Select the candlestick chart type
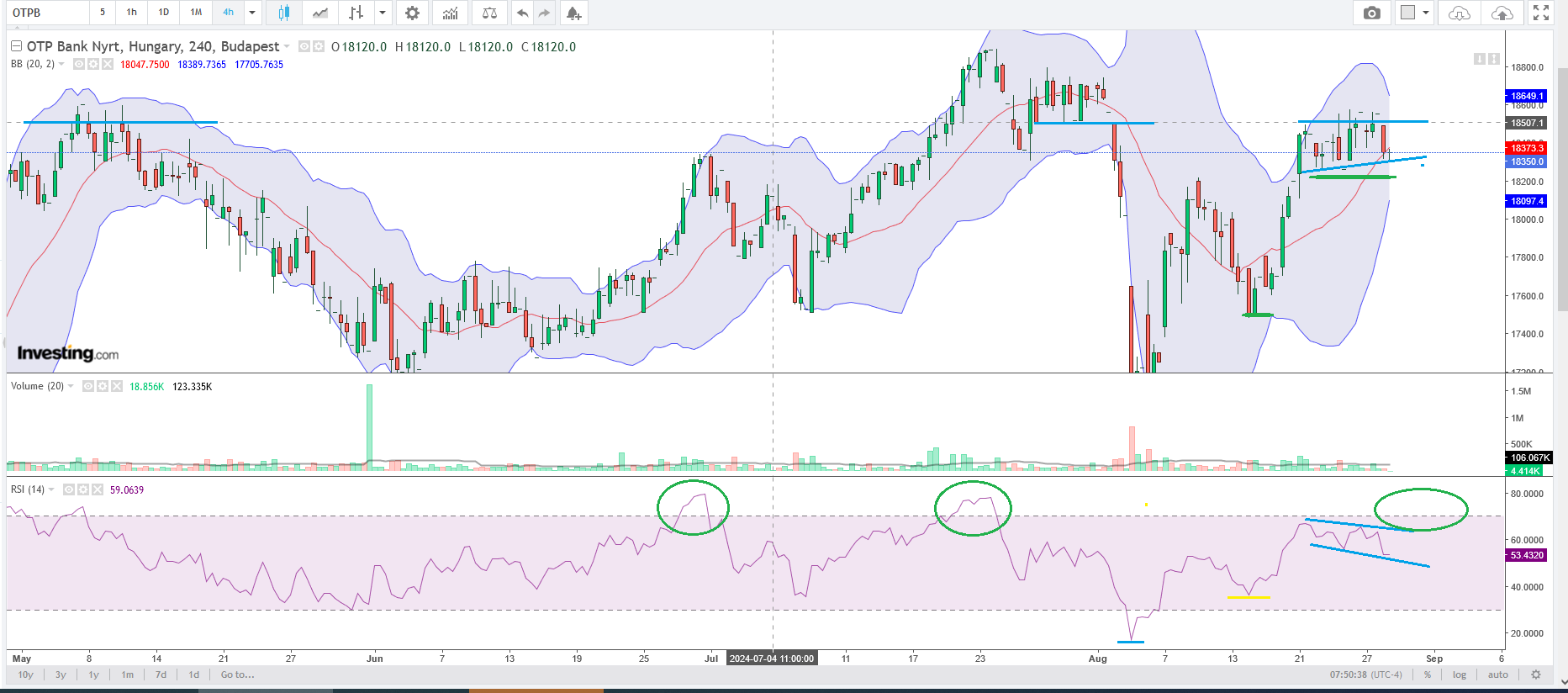 (x=284, y=13)
